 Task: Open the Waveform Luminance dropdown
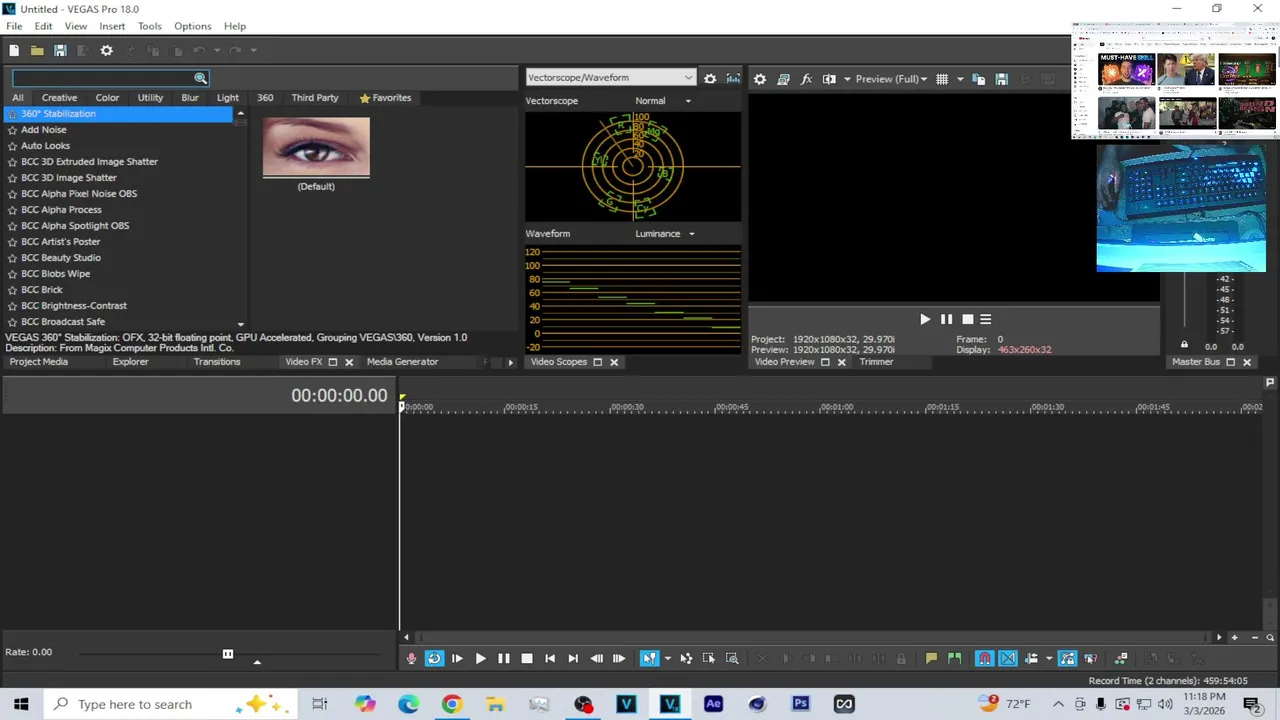665,234
